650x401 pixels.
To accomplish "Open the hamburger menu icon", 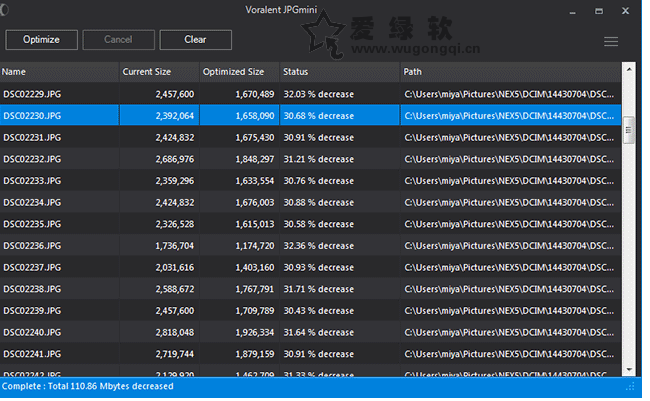I will click(x=611, y=41).
